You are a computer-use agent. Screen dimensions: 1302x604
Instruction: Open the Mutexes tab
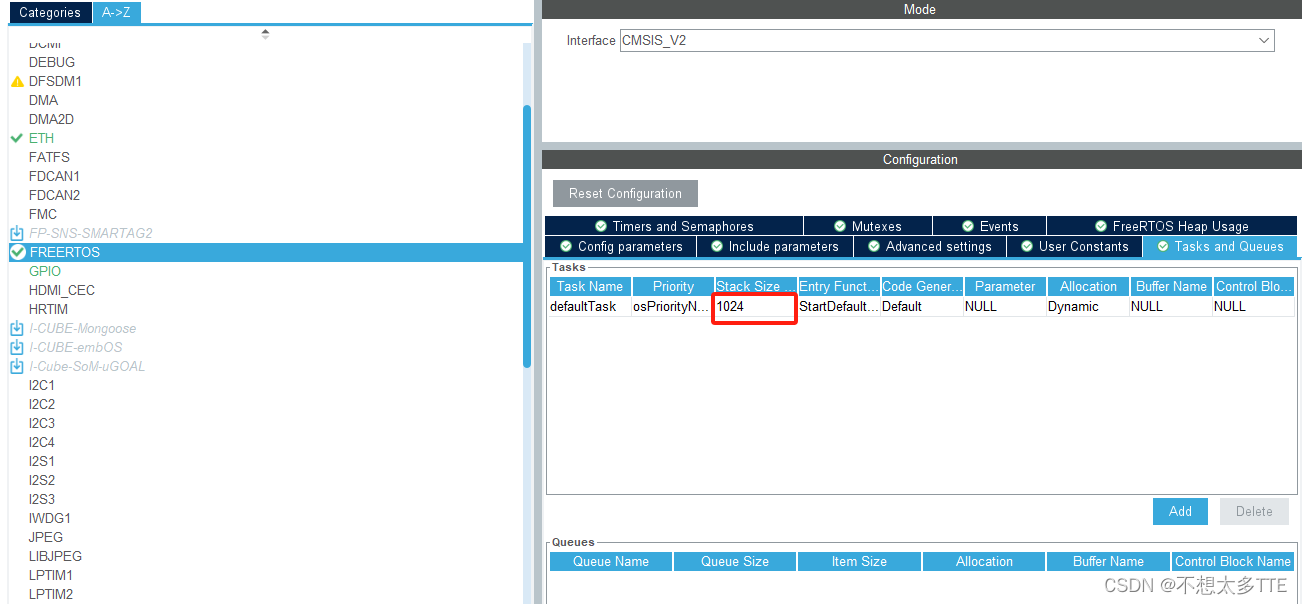click(x=867, y=225)
